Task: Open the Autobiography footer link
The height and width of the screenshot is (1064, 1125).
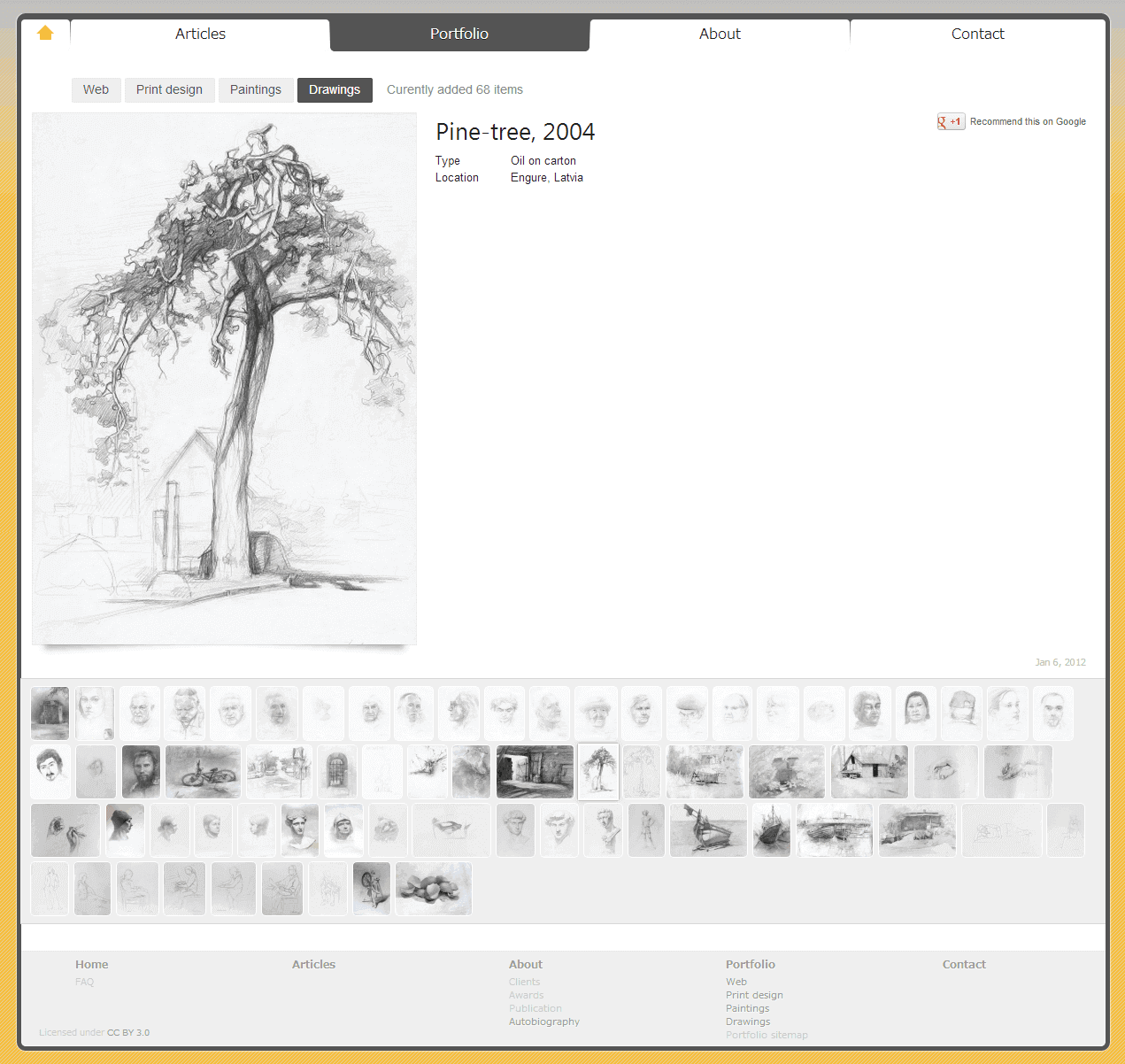Action: [x=543, y=1022]
